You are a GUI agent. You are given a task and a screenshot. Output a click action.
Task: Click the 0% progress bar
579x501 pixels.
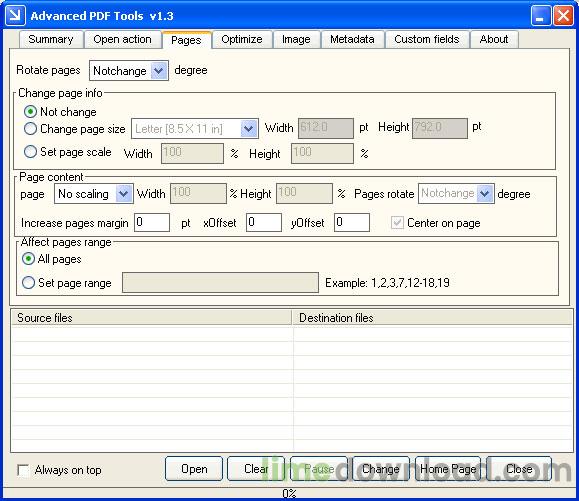point(289,494)
